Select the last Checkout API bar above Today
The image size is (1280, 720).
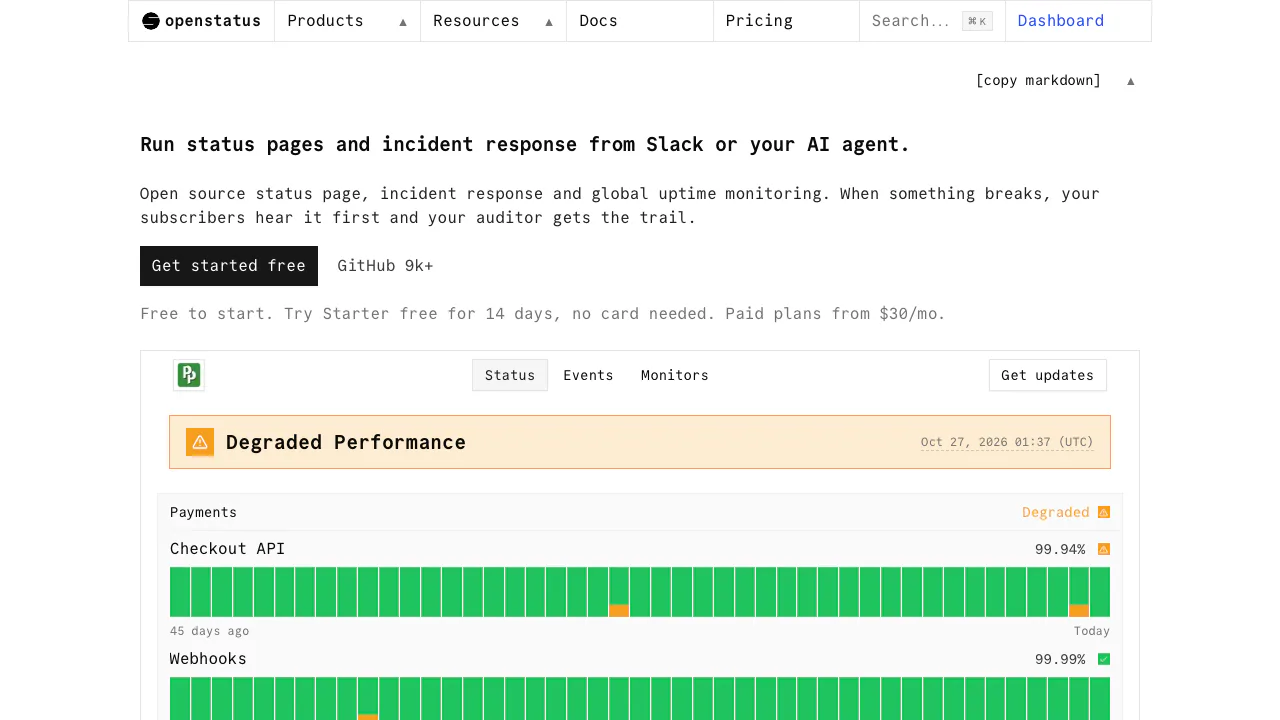tap(1100, 592)
